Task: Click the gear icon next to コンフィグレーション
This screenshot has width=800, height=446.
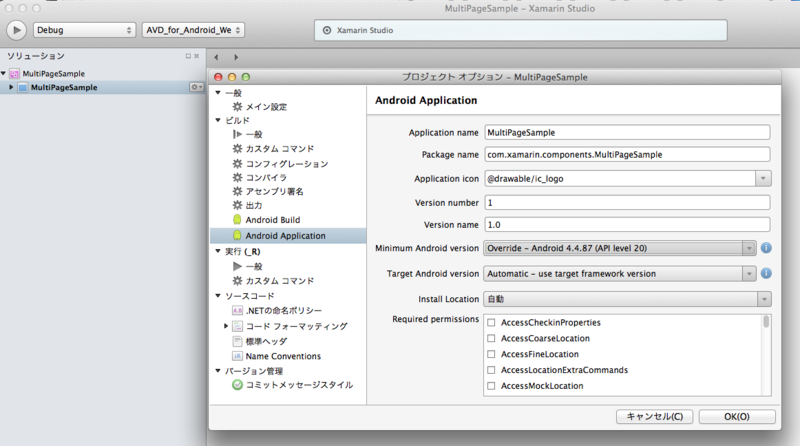Action: click(x=237, y=164)
